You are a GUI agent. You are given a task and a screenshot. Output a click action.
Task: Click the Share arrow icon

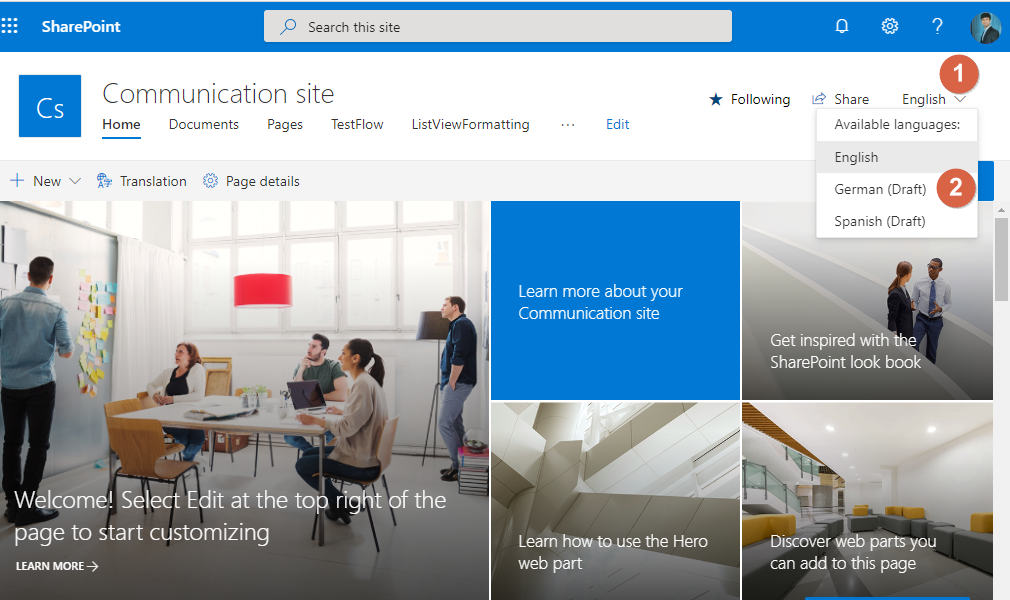point(819,99)
